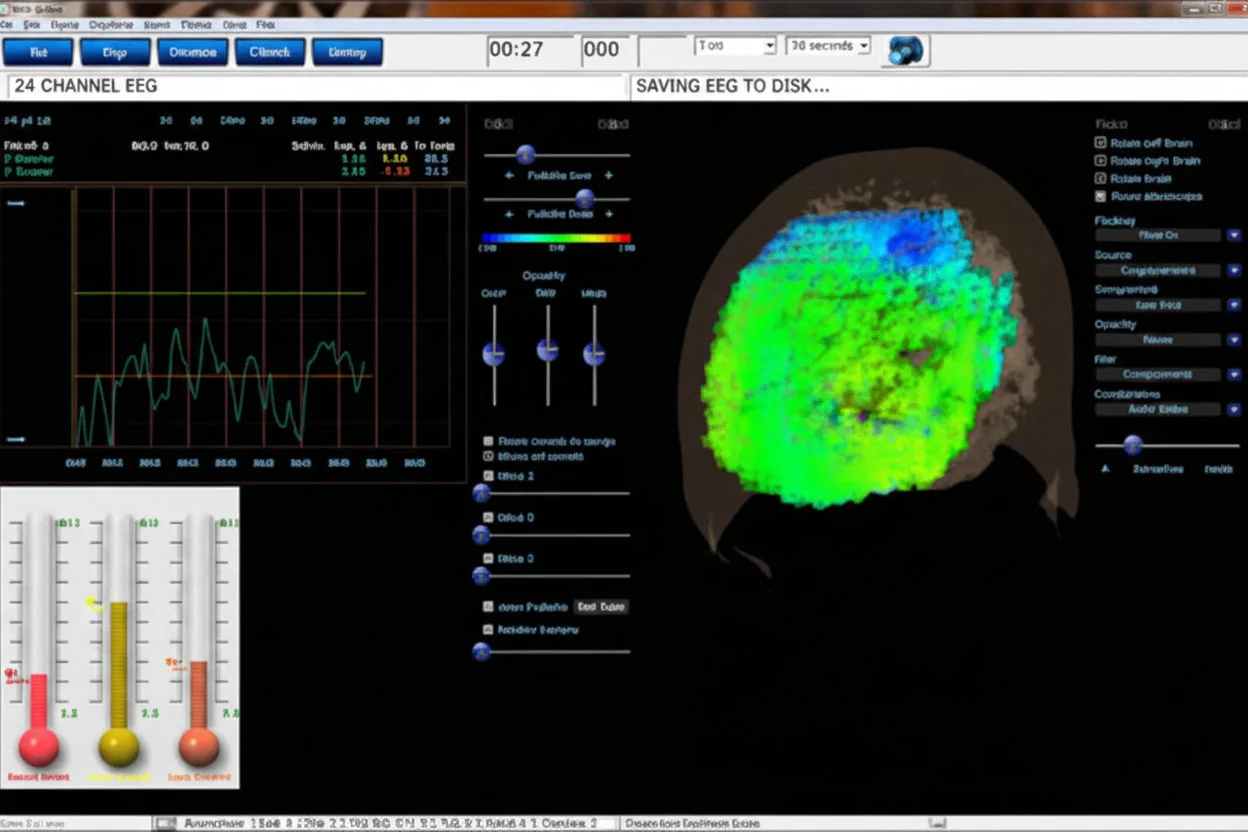
Task: Click the bottom-most slider handle in the middle panel
Action: [x=482, y=651]
